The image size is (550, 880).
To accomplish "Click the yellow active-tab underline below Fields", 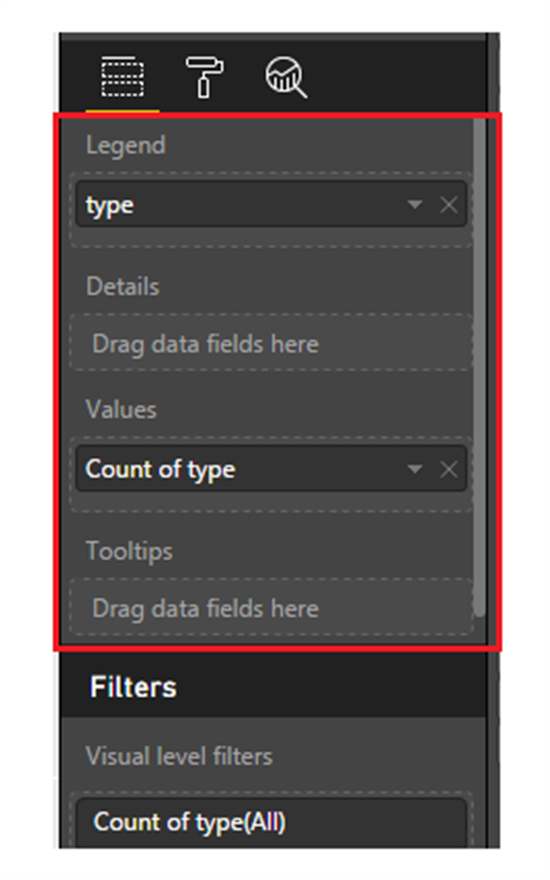I will tap(122, 111).
